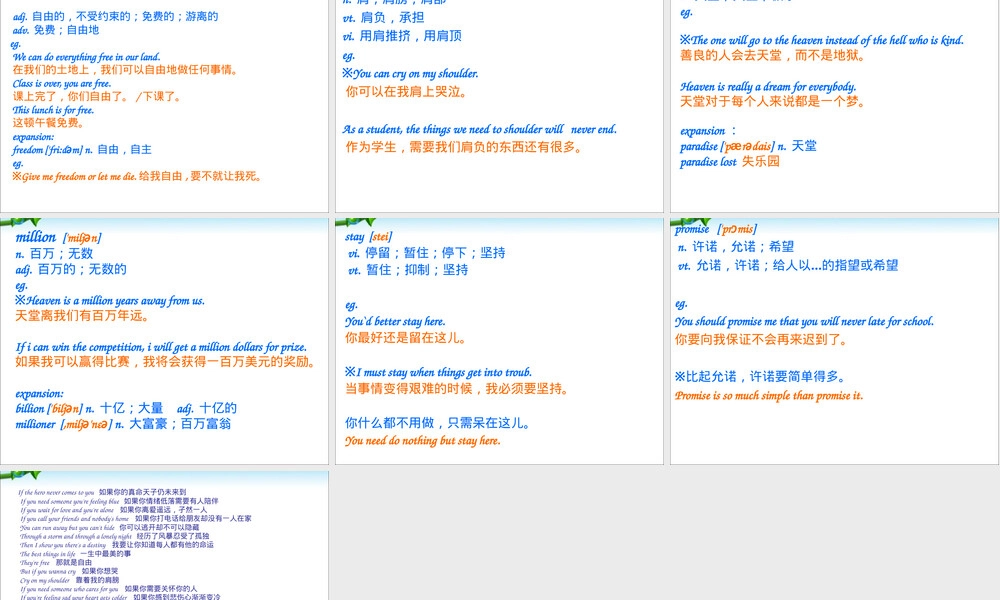The width and height of the screenshot is (1000, 600).
Task: Select 'I must stay when things get into troub.'
Action: coord(444,372)
